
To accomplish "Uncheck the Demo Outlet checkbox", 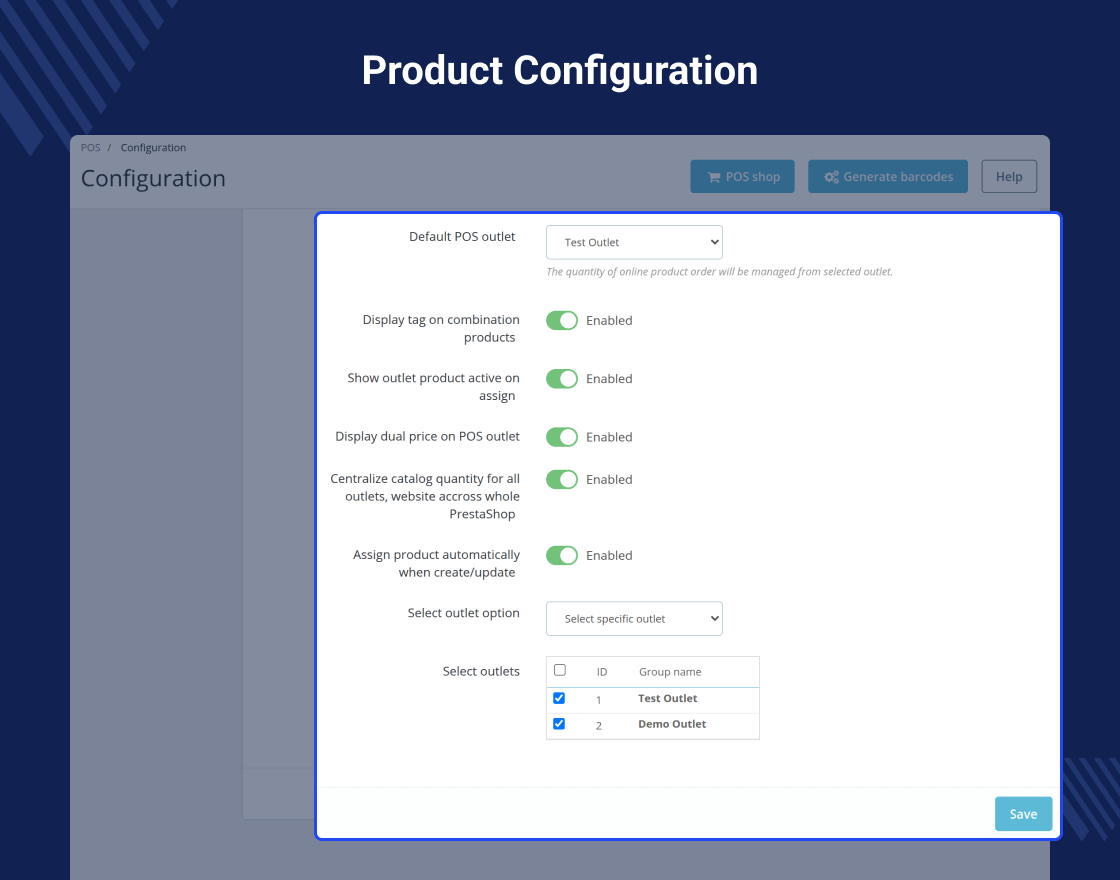I will click(559, 724).
